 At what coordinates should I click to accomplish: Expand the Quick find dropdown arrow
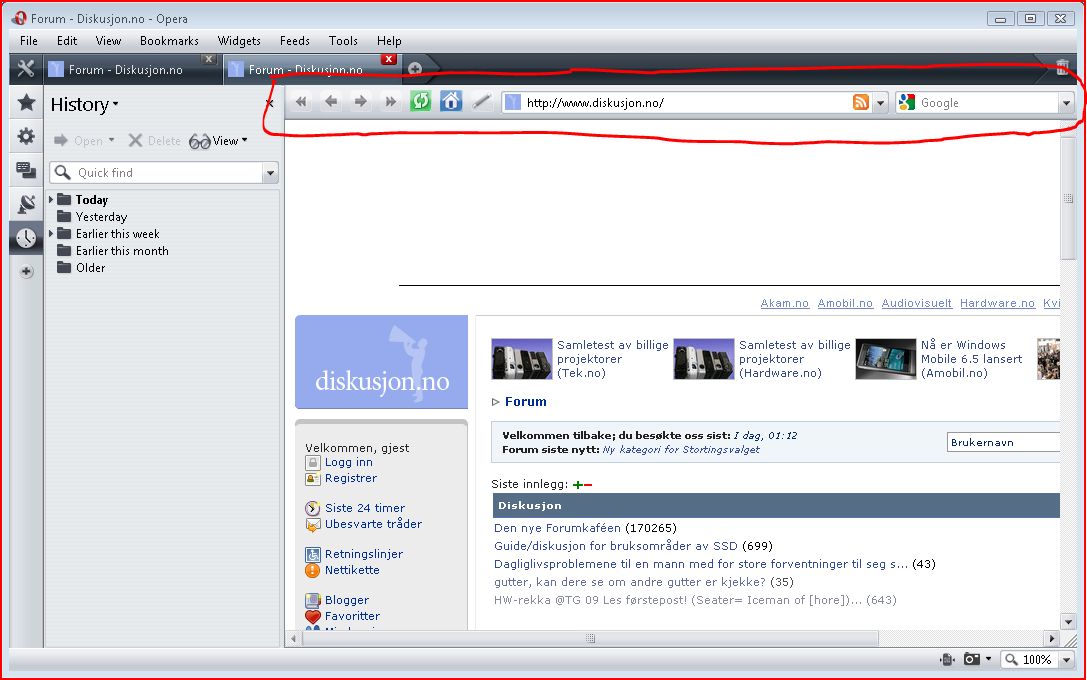click(270, 173)
